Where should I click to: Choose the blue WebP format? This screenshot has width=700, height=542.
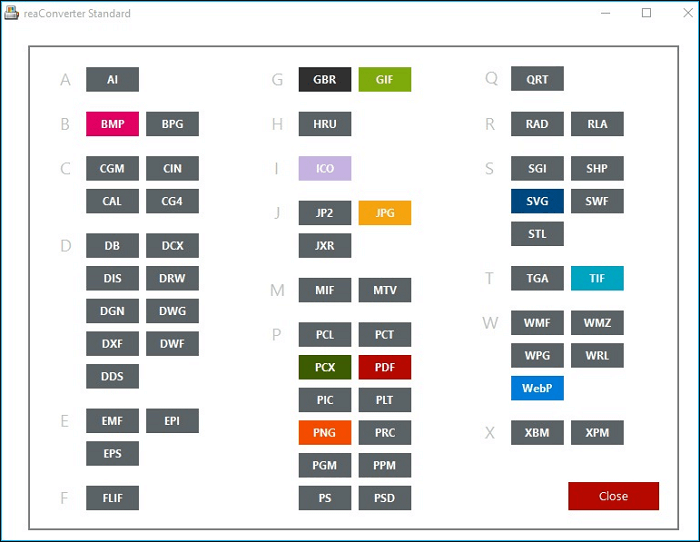click(538, 388)
